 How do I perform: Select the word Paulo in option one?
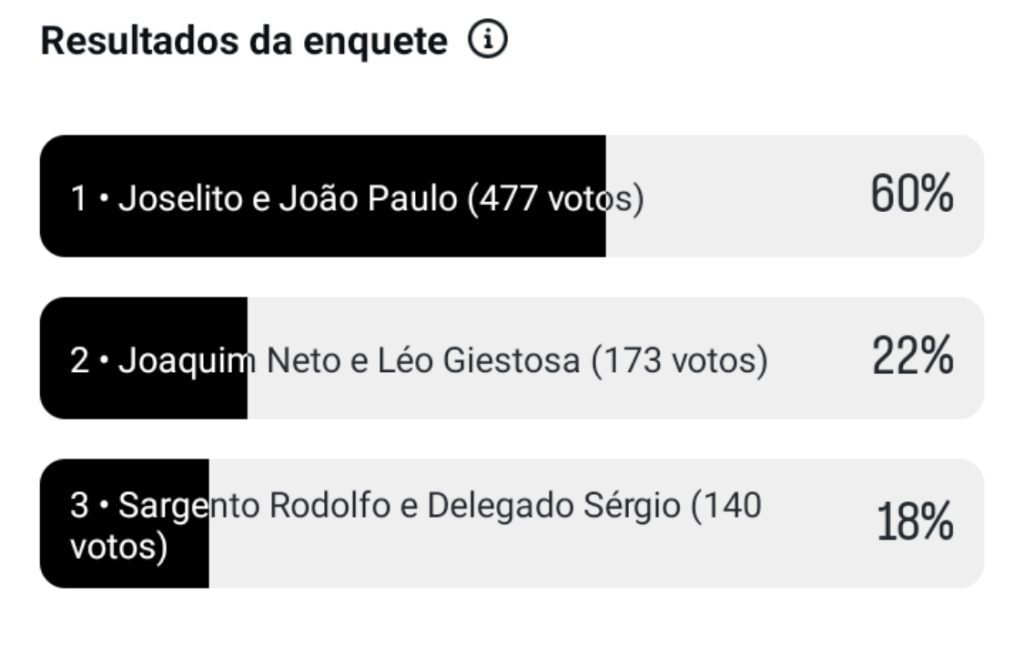[412, 198]
